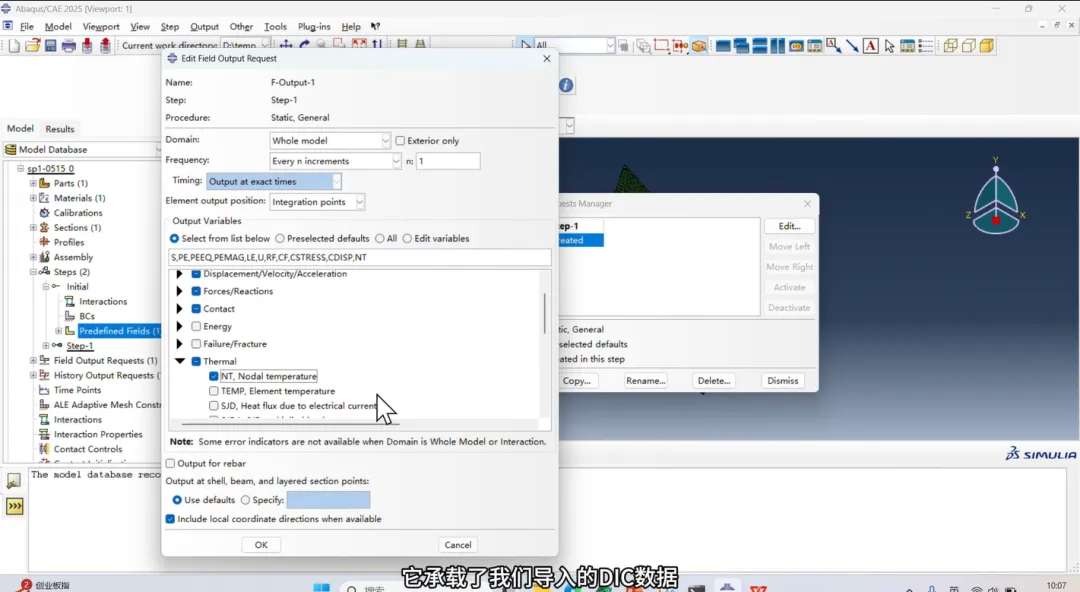
Task: Click the blue help info icon
Action: point(566,86)
